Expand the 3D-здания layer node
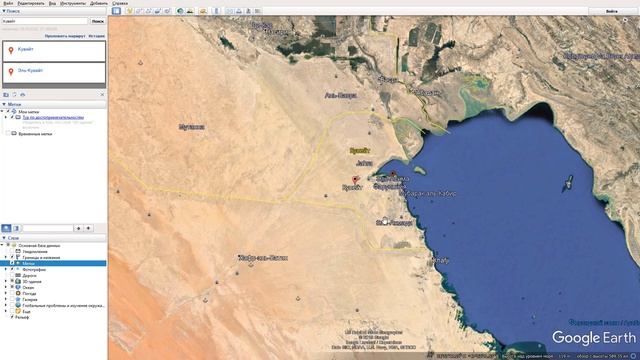 6,281
